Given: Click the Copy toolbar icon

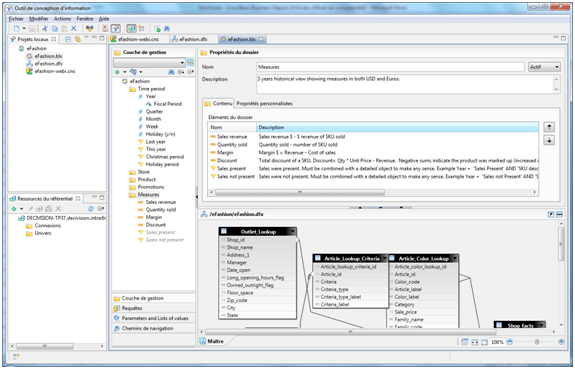Looking at the screenshot, I should click(55, 28).
